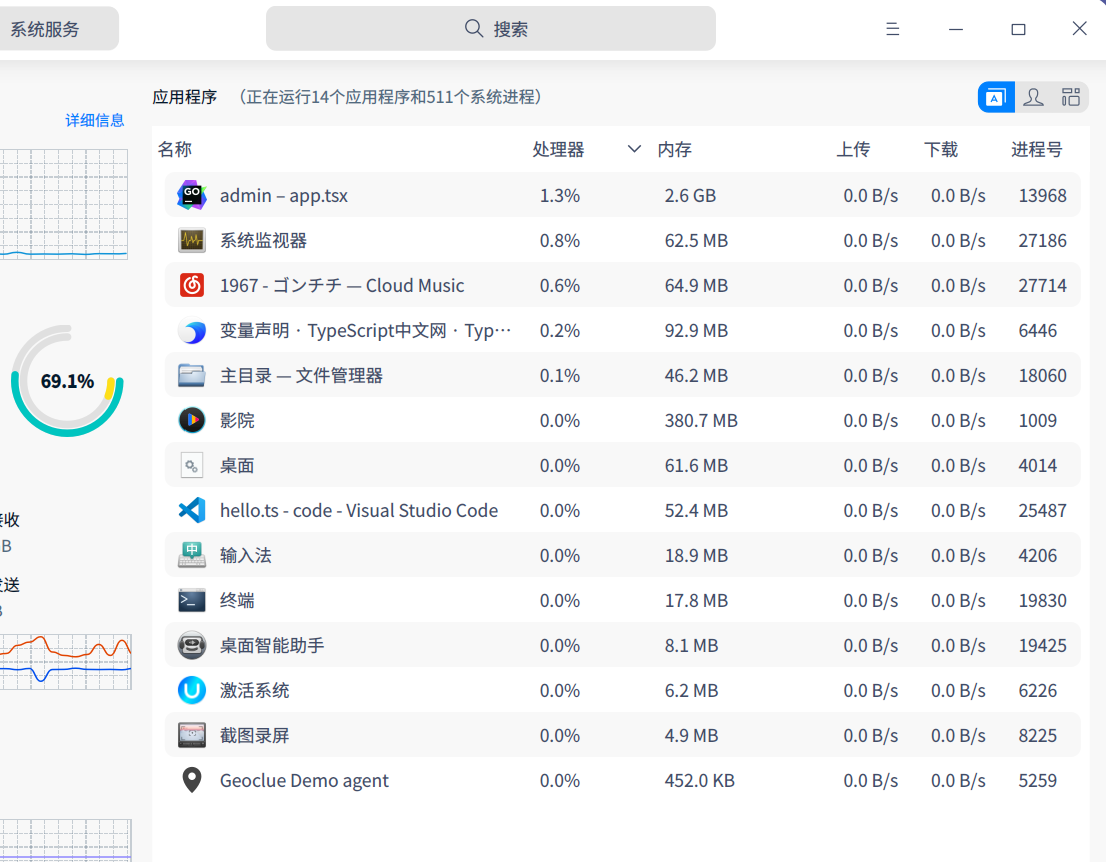Open the 详细信息 detailed info link
Image resolution: width=1106 pixels, height=862 pixels.
pyautogui.click(x=95, y=119)
